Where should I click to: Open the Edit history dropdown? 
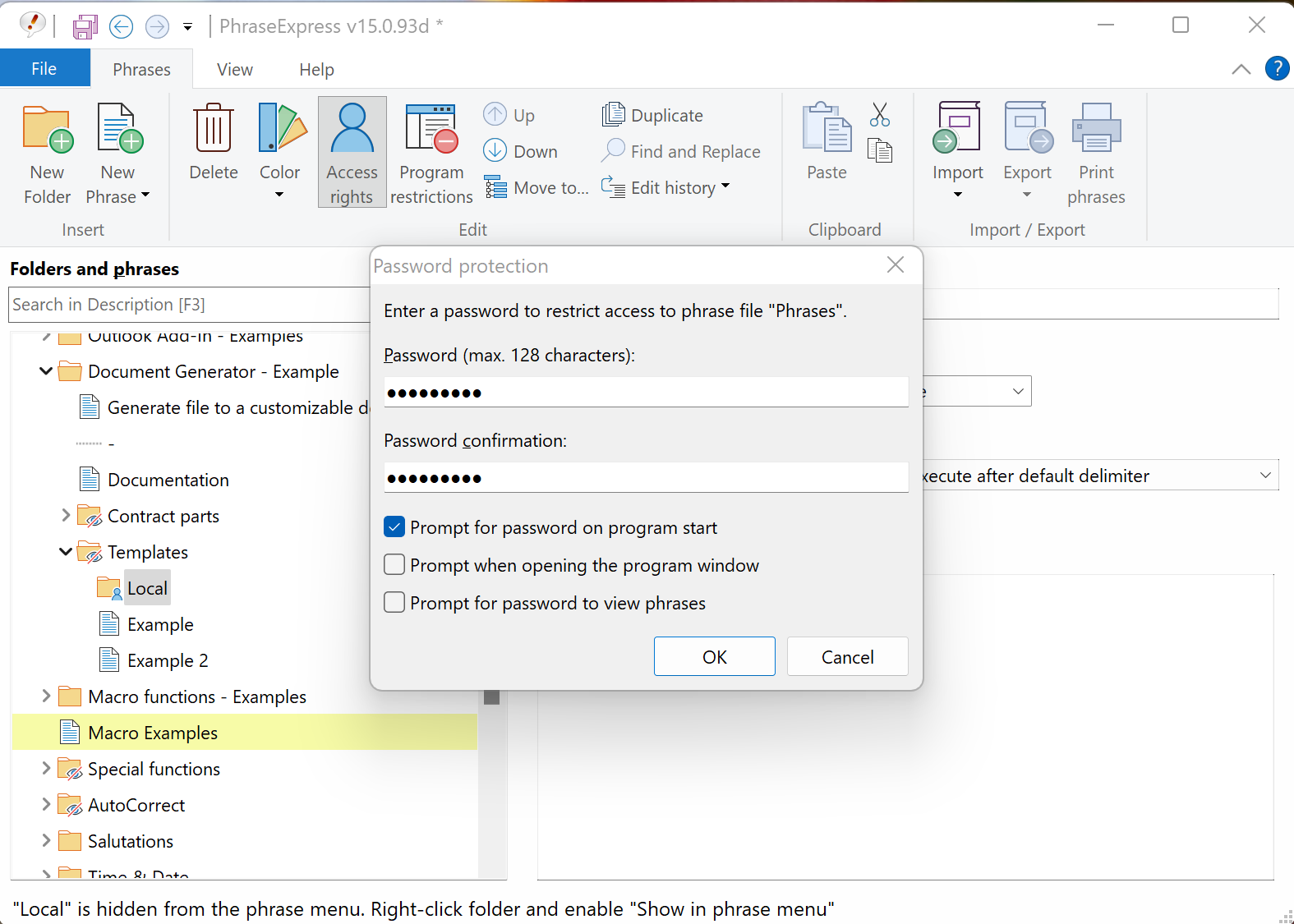point(725,187)
